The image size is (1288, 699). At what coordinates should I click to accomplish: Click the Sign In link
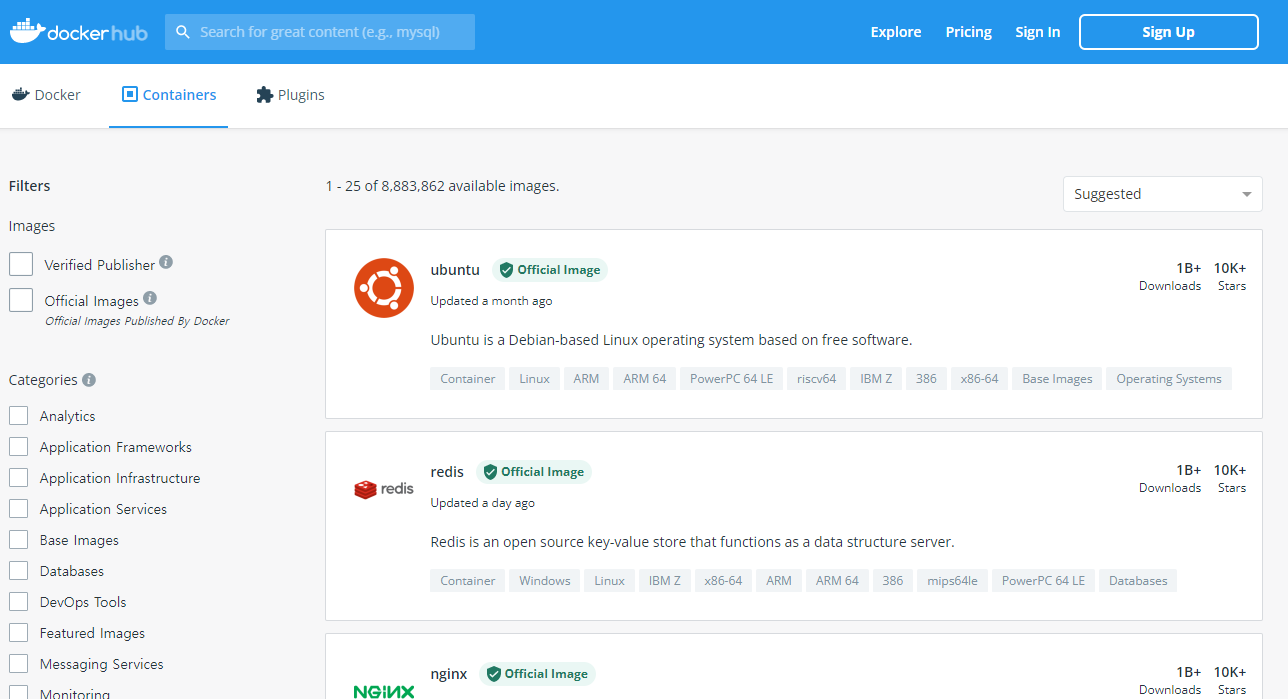click(1038, 32)
